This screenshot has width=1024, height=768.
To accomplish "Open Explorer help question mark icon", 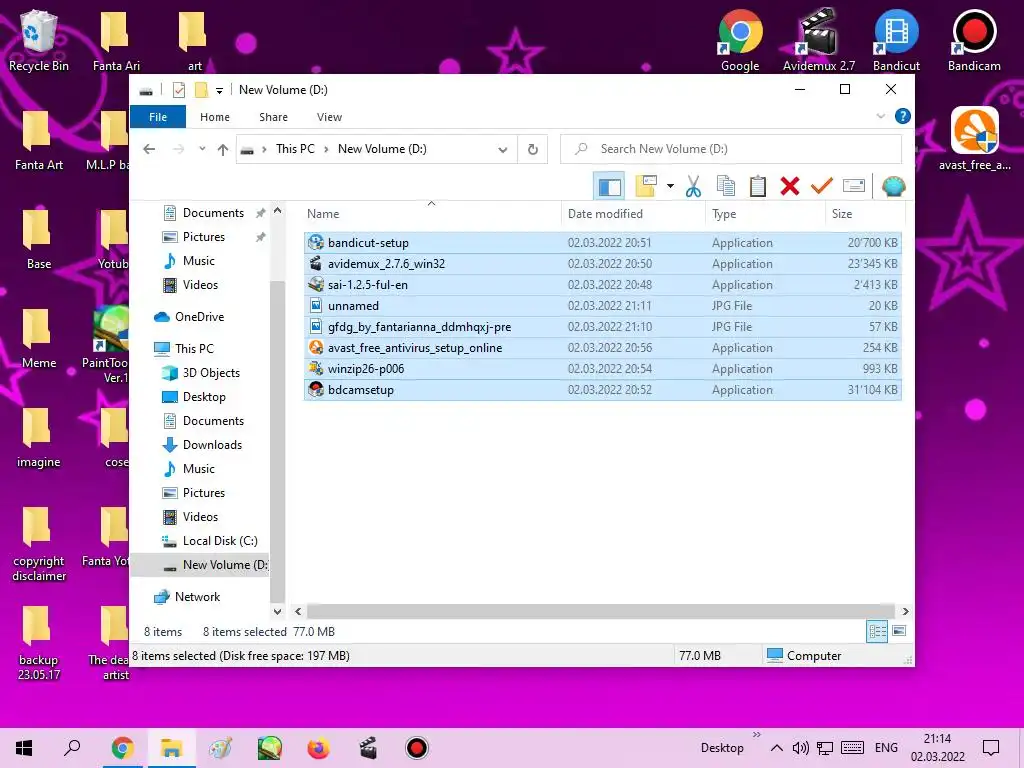I will pyautogui.click(x=903, y=116).
